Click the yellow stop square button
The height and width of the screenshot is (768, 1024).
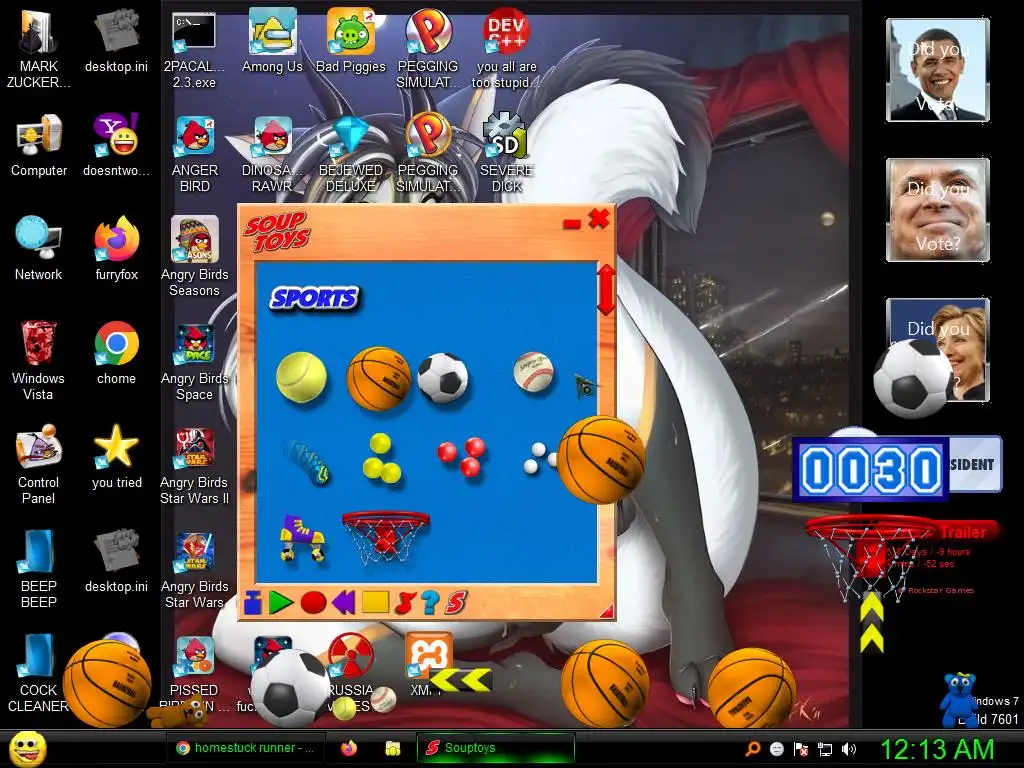[x=375, y=601]
